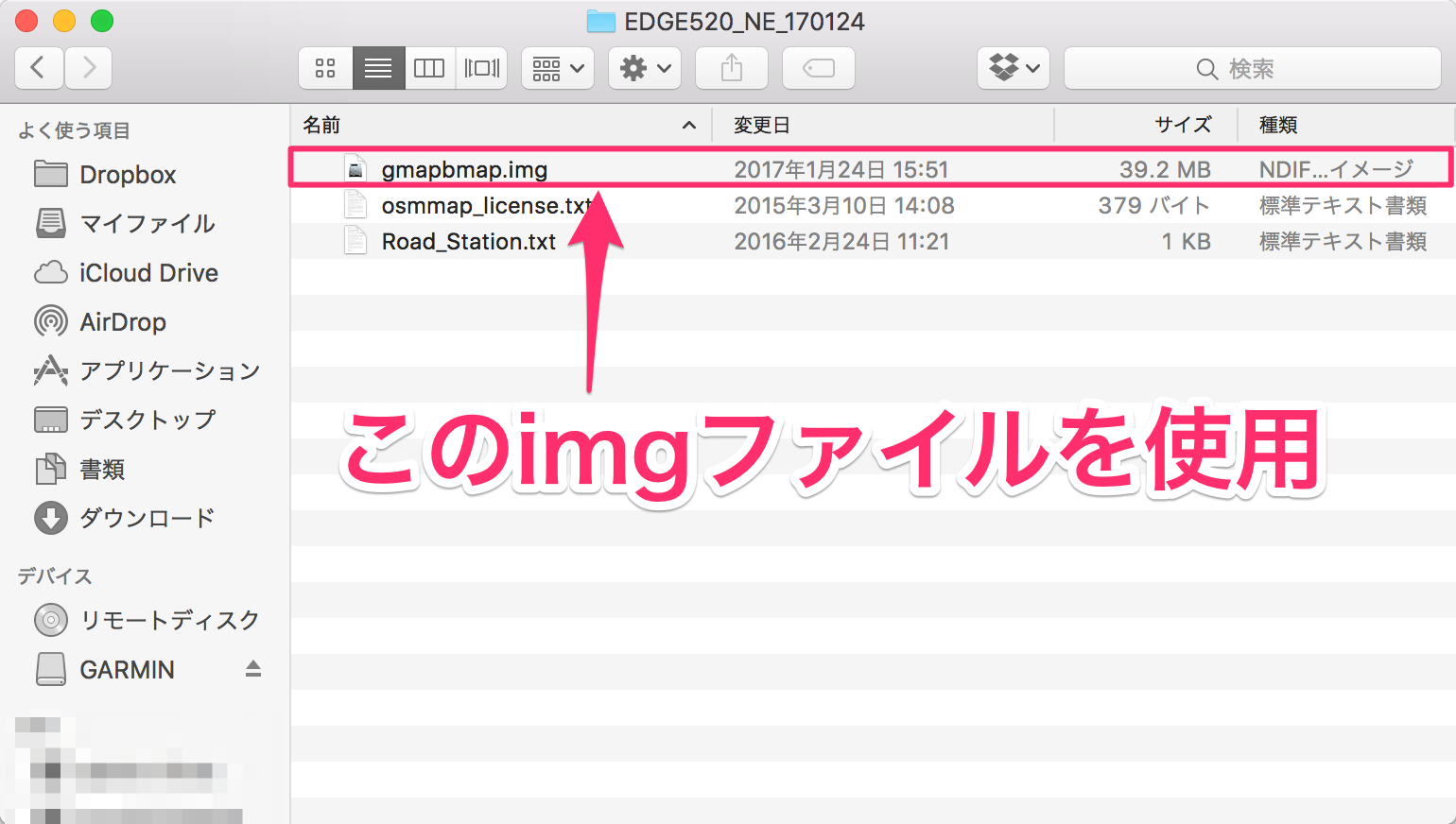Image resolution: width=1456 pixels, height=824 pixels.
Task: Open the Dropbox toolbar menu
Action: coord(1014,68)
